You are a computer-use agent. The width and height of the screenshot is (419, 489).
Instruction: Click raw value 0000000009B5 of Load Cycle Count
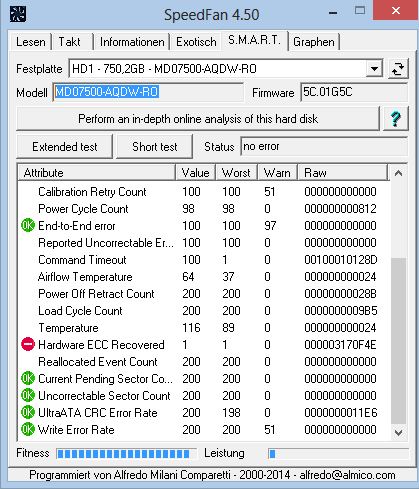tap(340, 311)
